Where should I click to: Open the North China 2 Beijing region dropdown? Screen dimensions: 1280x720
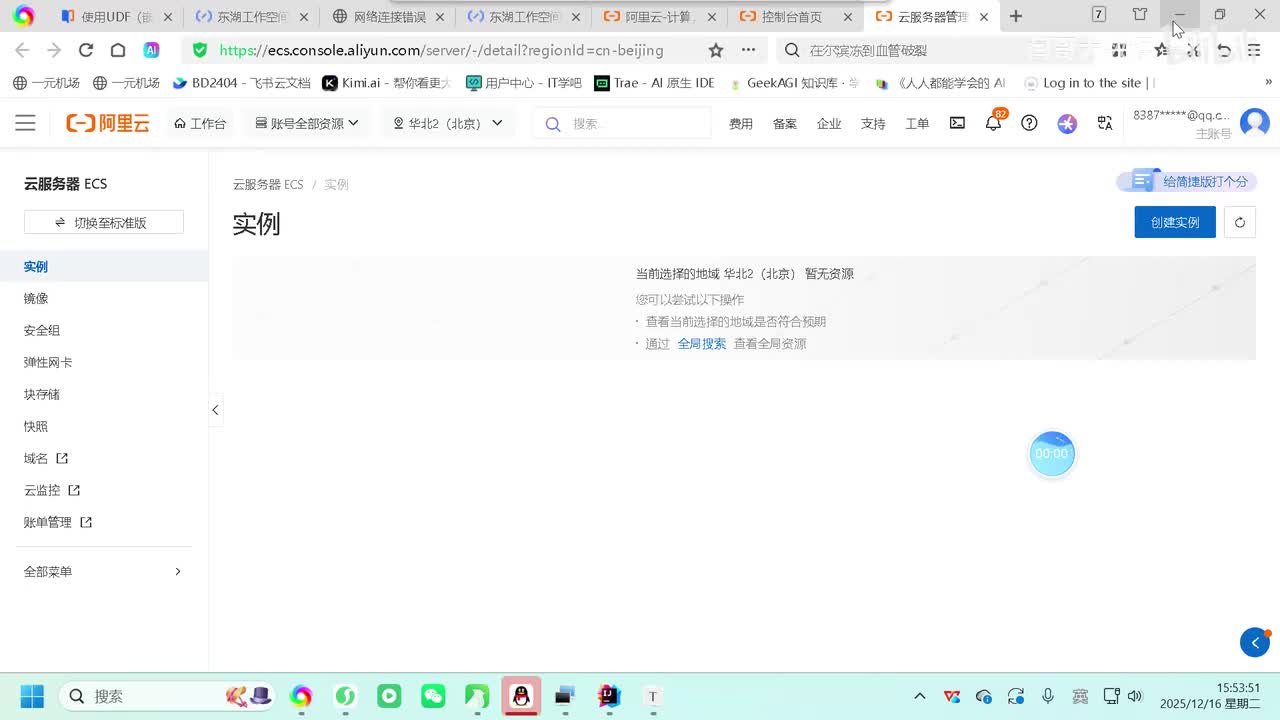click(447, 123)
